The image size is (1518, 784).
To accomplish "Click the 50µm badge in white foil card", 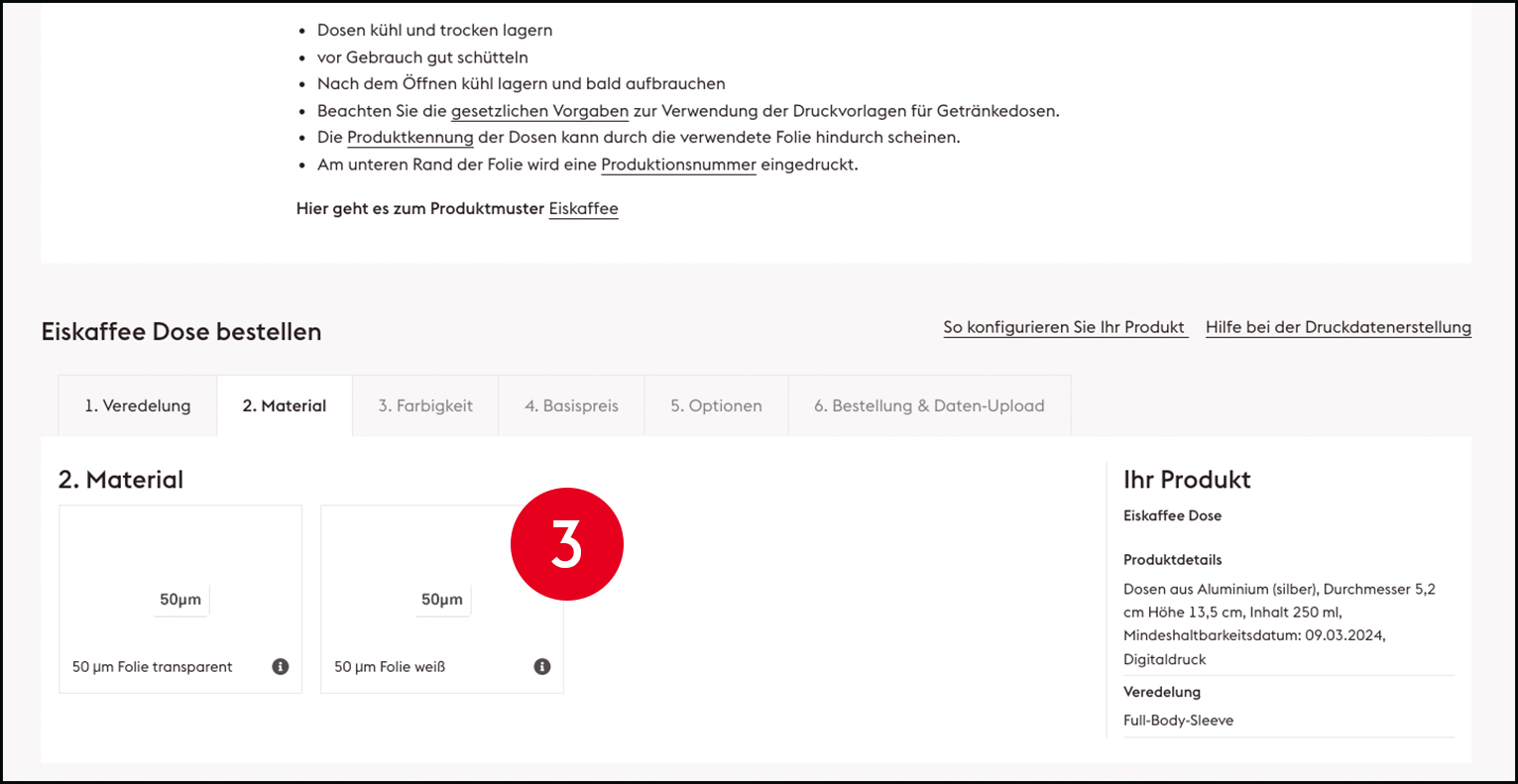I will point(442,600).
